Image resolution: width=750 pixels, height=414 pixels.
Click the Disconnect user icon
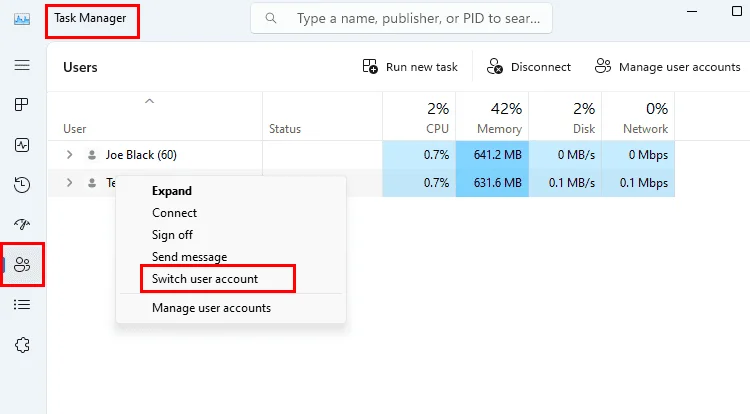(x=495, y=66)
